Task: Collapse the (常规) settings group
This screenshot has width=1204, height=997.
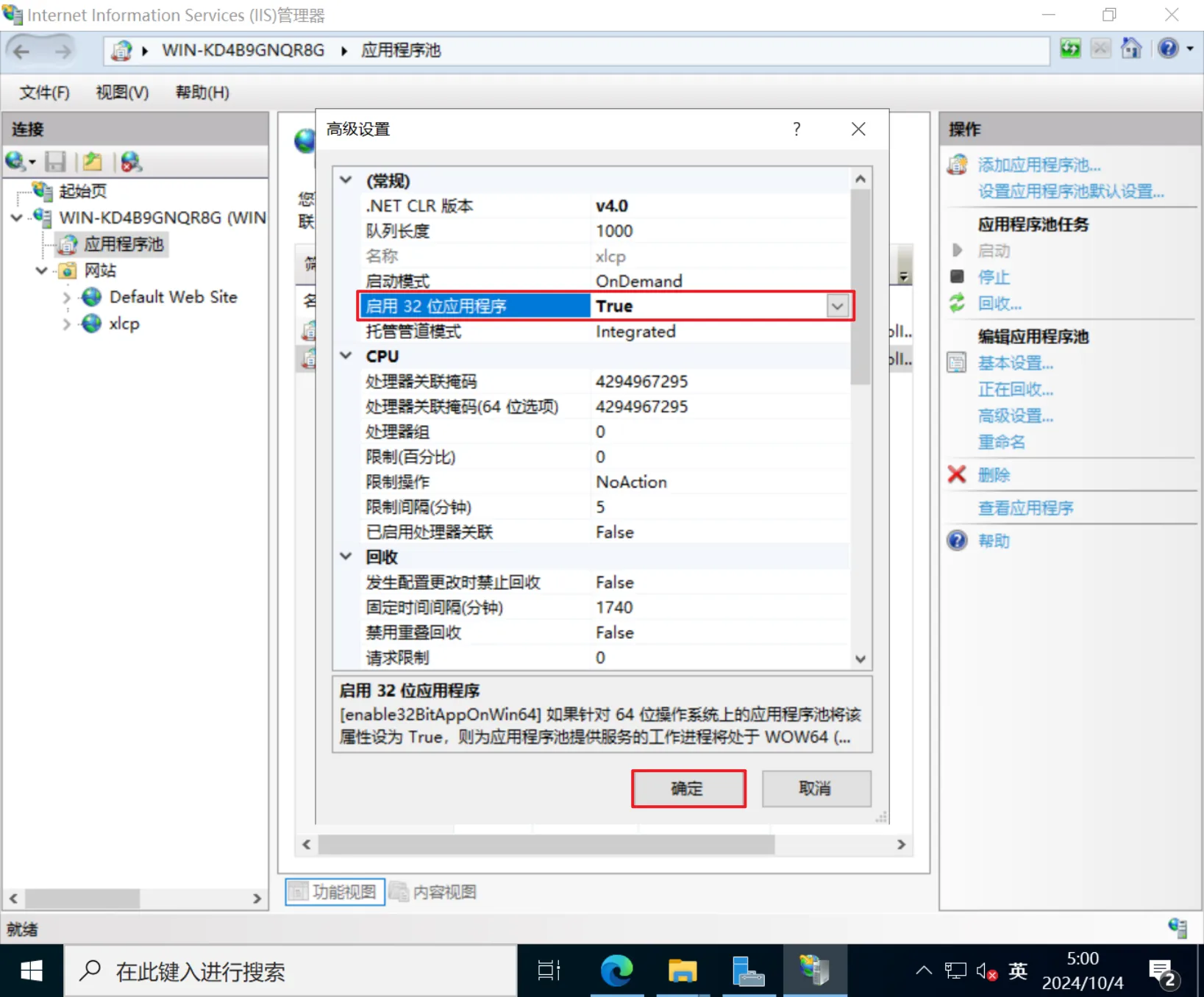Action: tap(346, 180)
